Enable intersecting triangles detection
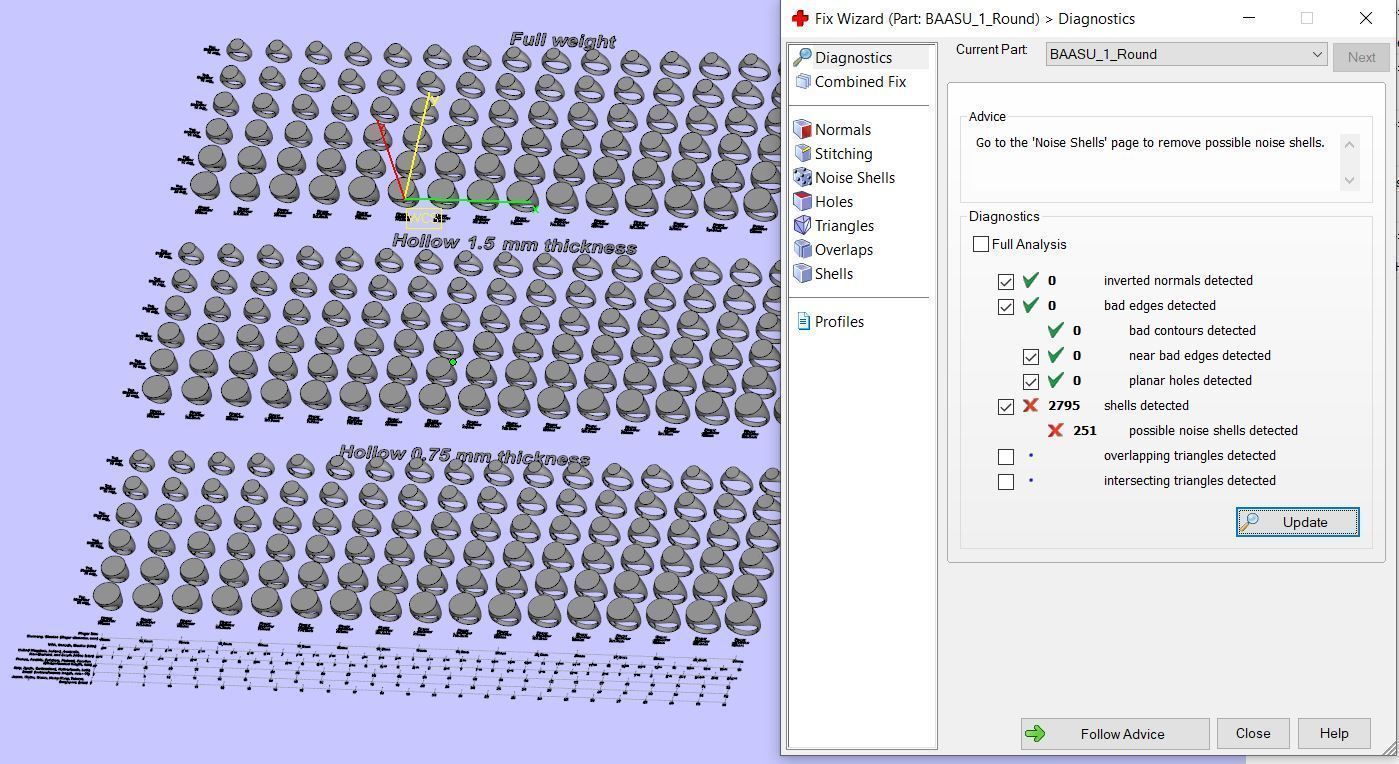1399x764 pixels. [x=1006, y=482]
